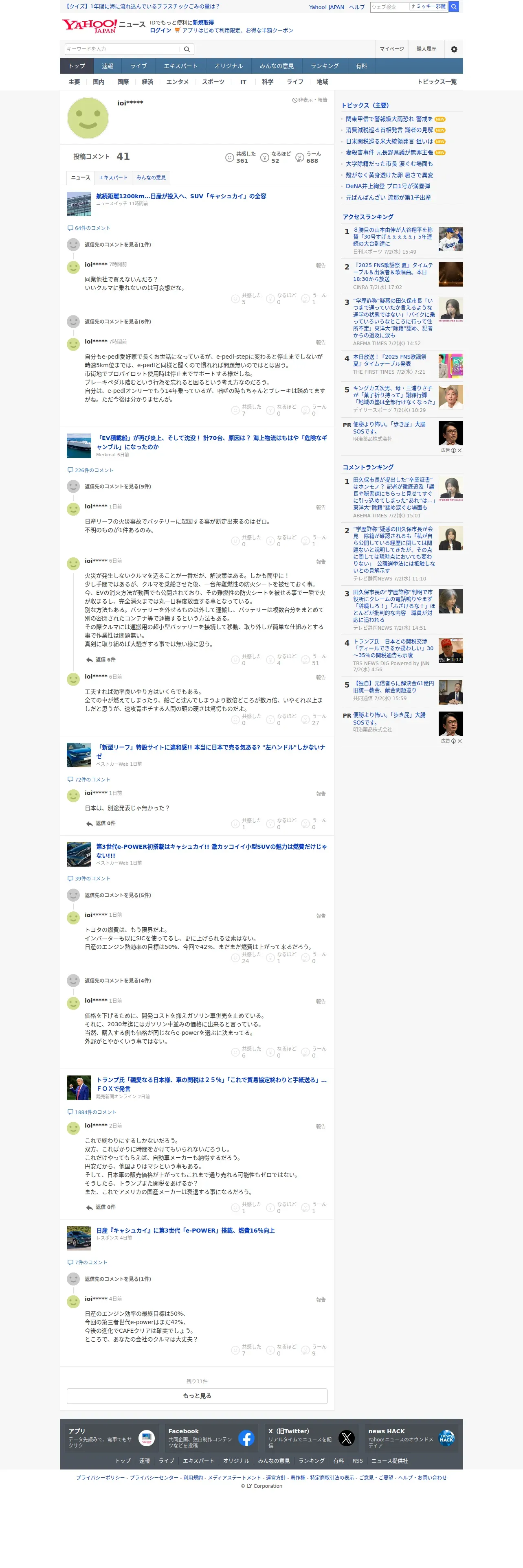523x1568 pixels.
Task: Click うーん on 同業他社で買えないんだろ comment
Action: pyautogui.click(x=314, y=298)
